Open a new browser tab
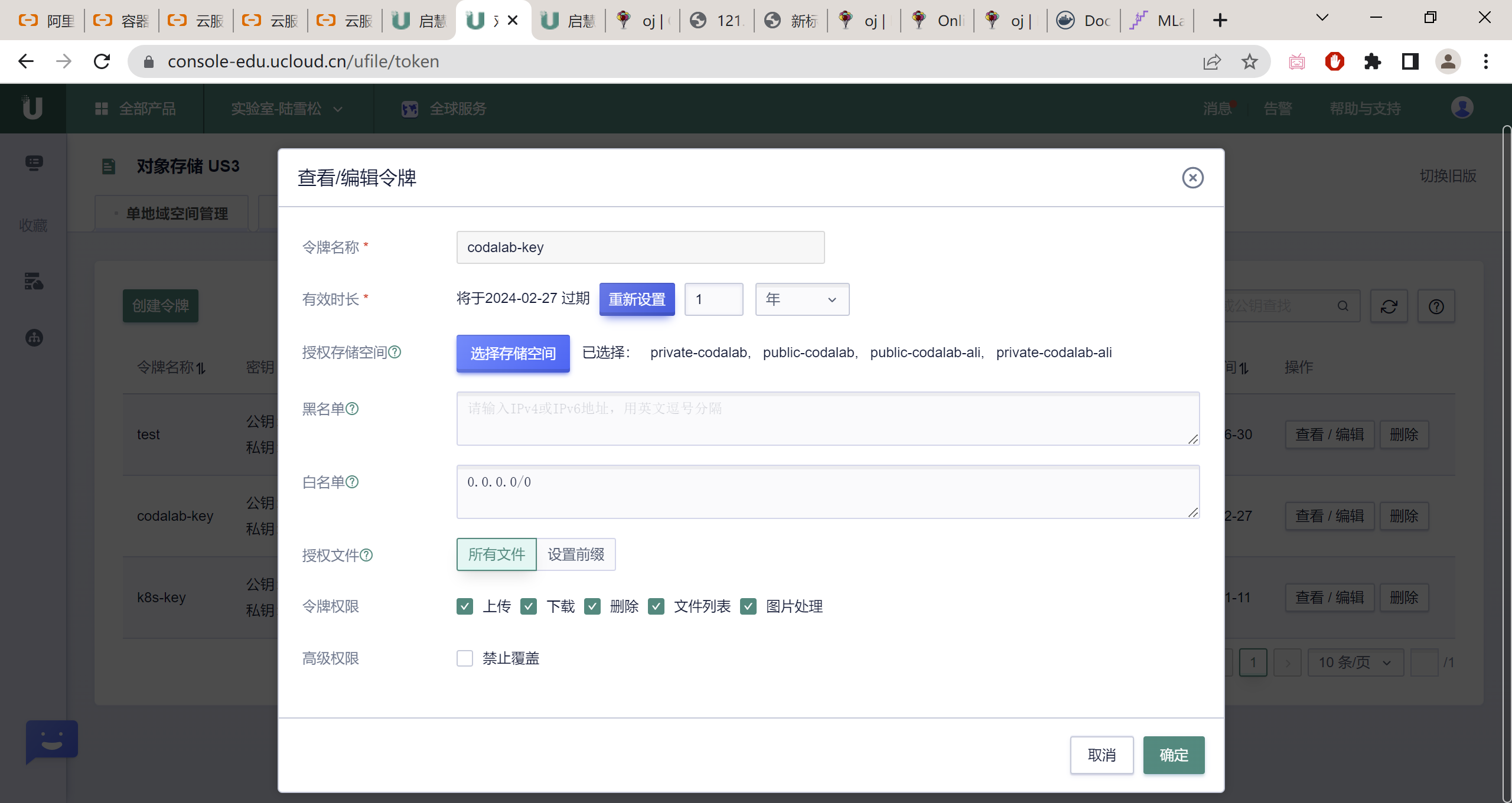The width and height of the screenshot is (1512, 803). 1220,20
